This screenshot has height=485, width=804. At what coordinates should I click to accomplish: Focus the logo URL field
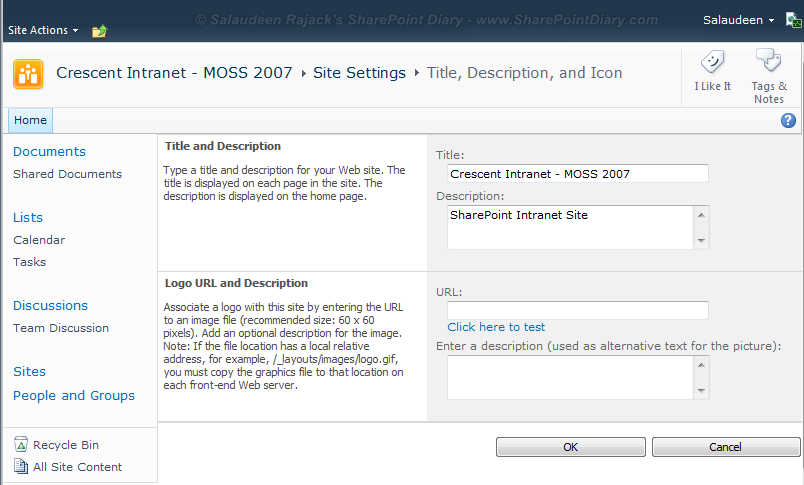point(578,310)
